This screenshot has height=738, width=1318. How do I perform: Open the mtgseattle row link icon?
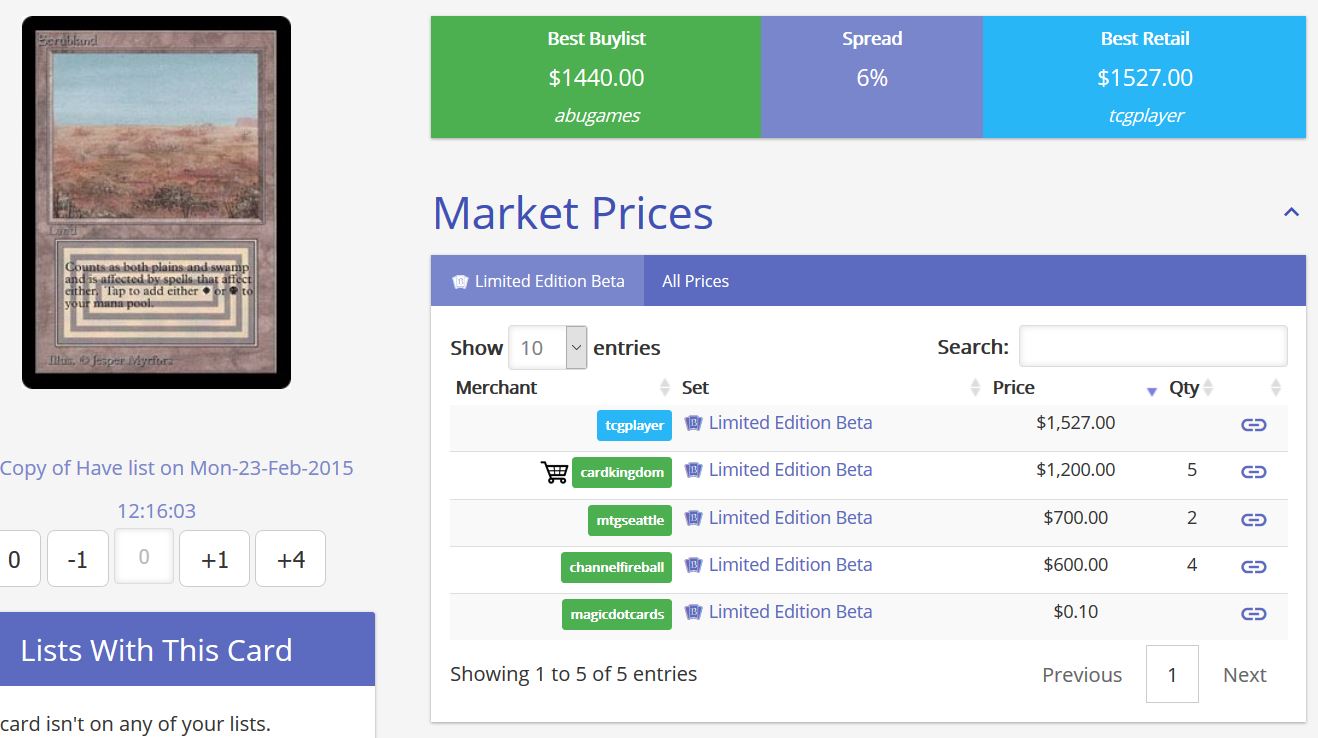click(1253, 520)
